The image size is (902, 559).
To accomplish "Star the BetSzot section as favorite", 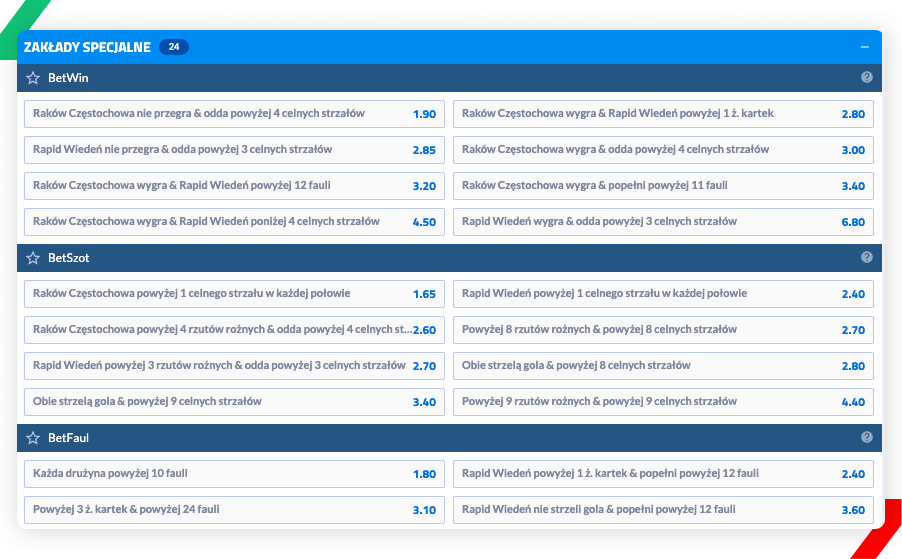I will click(33, 258).
